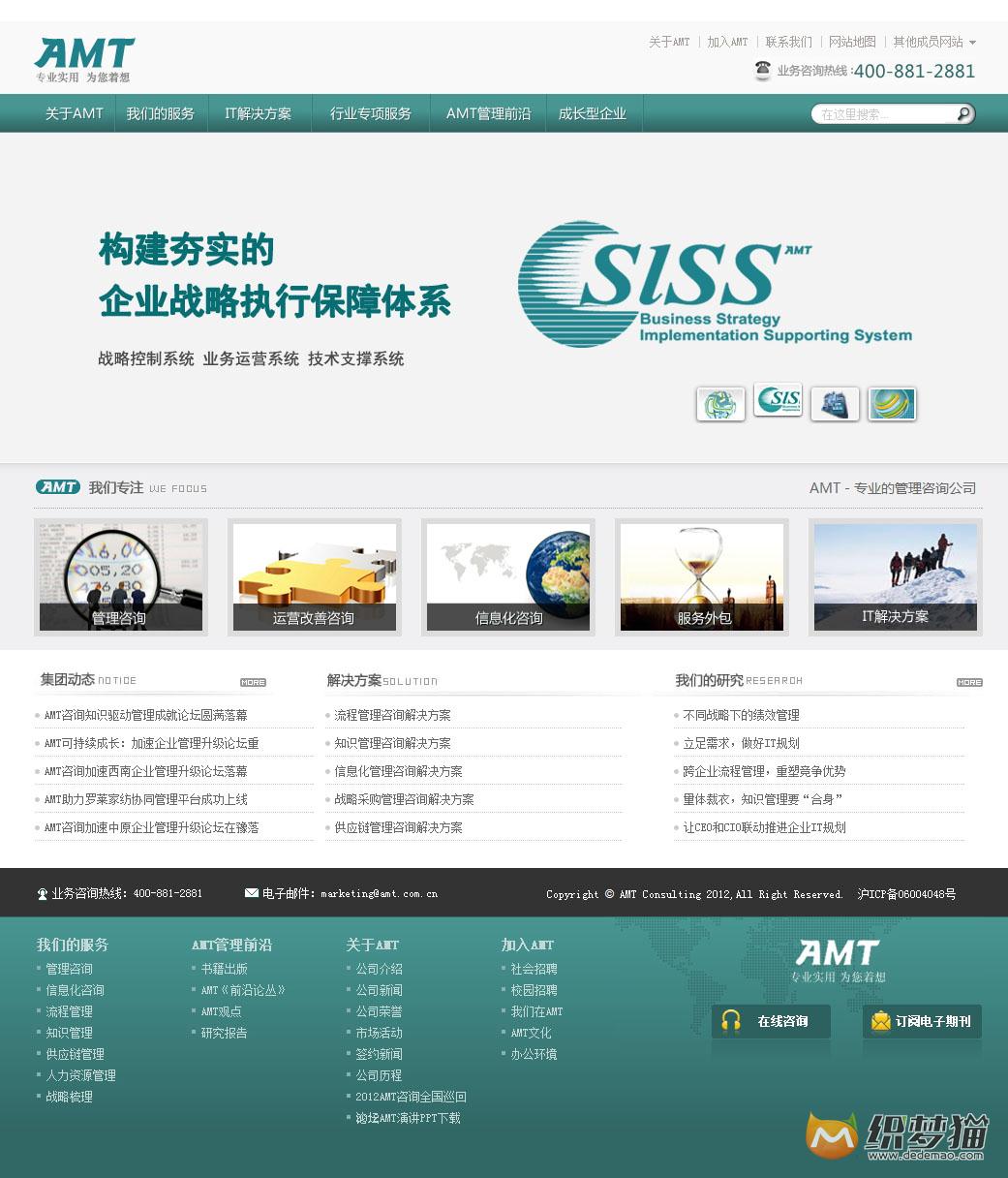Open the 我们的服务 navigation menu
The width and height of the screenshot is (1008, 1178).
click(161, 113)
